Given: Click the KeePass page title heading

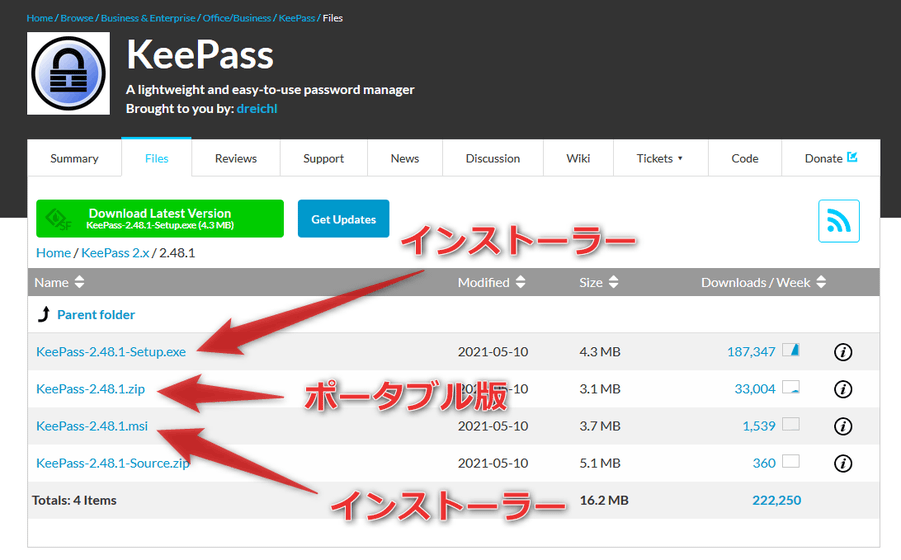Looking at the screenshot, I should pyautogui.click(x=200, y=55).
